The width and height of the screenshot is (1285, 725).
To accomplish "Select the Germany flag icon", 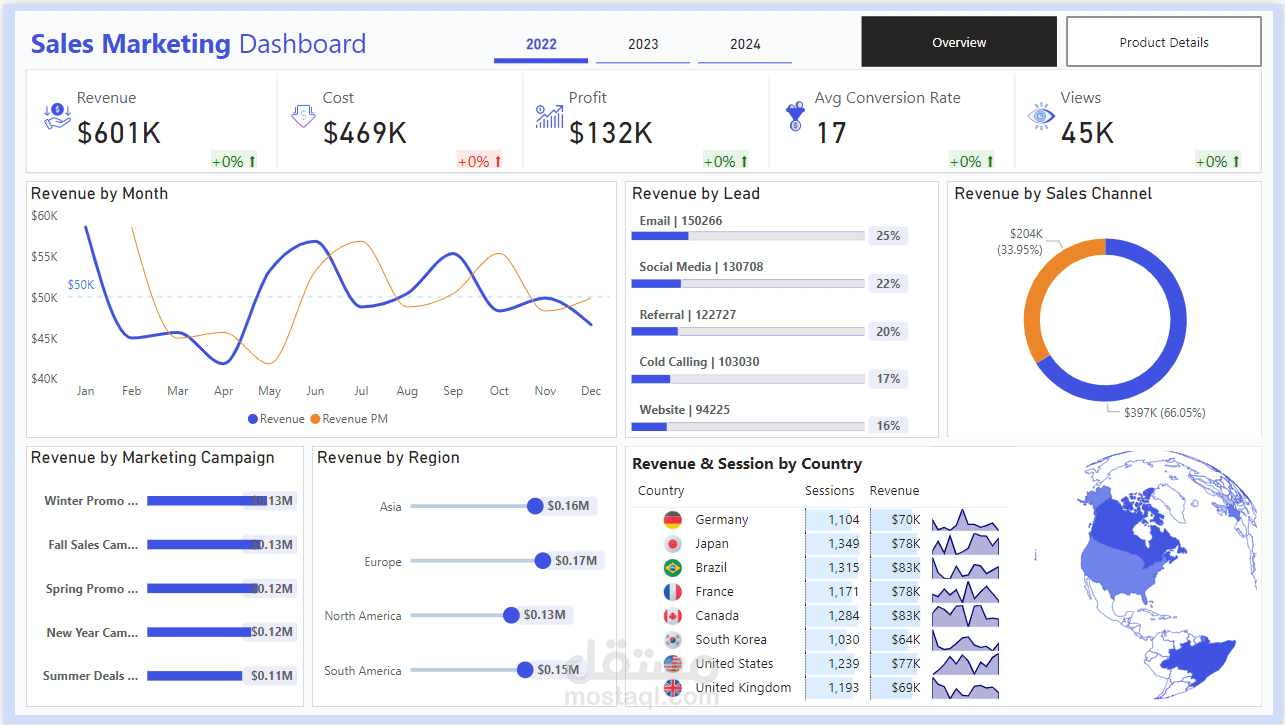I will click(673, 519).
